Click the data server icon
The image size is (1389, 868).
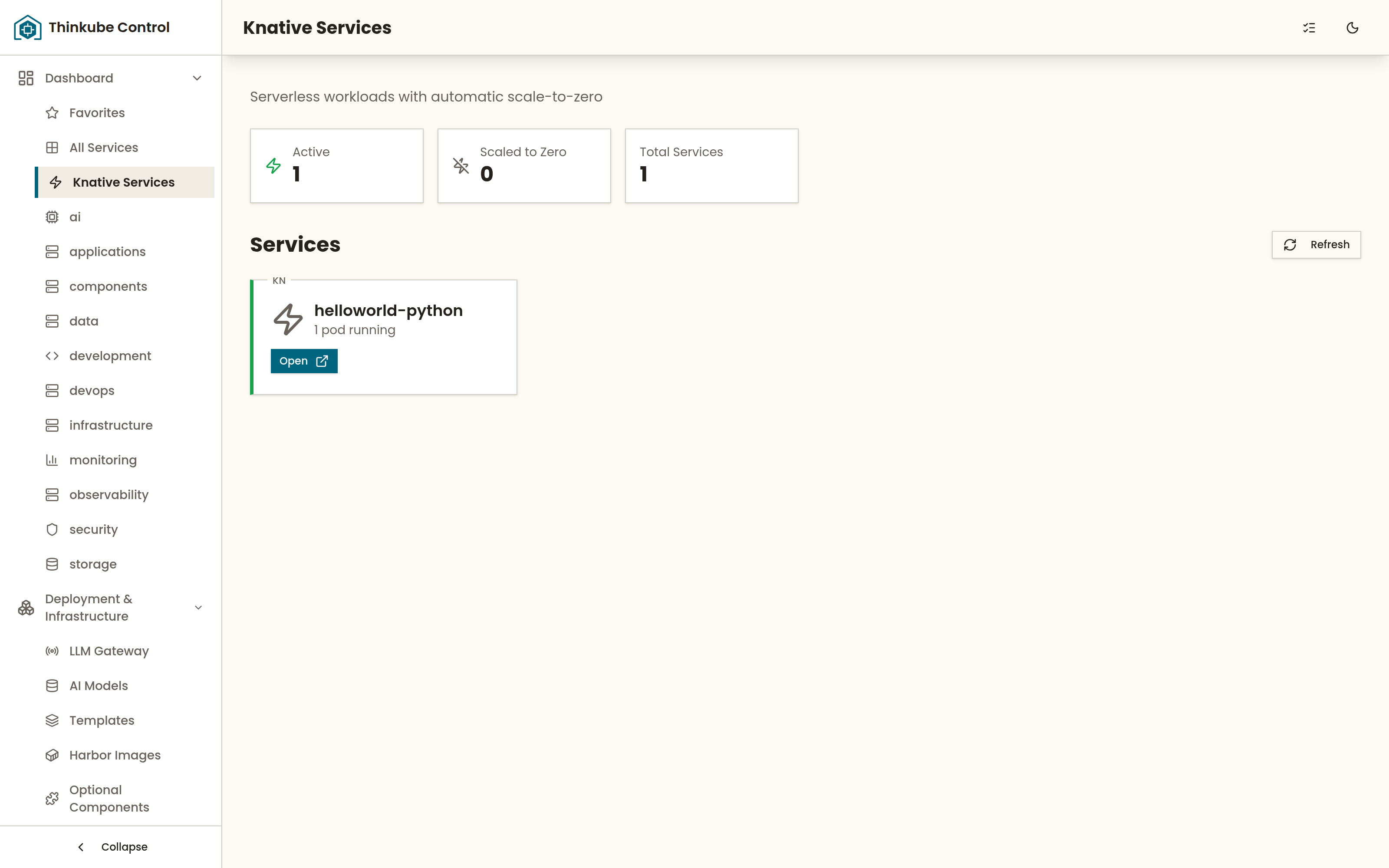pos(52,322)
